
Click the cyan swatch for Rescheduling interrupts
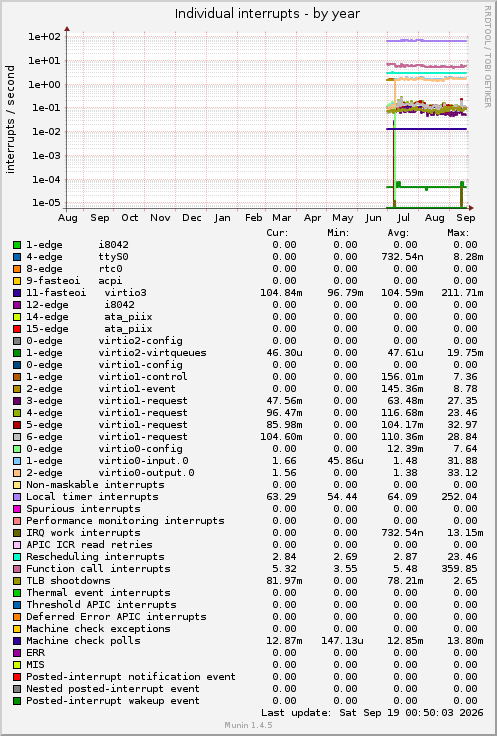click(17, 557)
